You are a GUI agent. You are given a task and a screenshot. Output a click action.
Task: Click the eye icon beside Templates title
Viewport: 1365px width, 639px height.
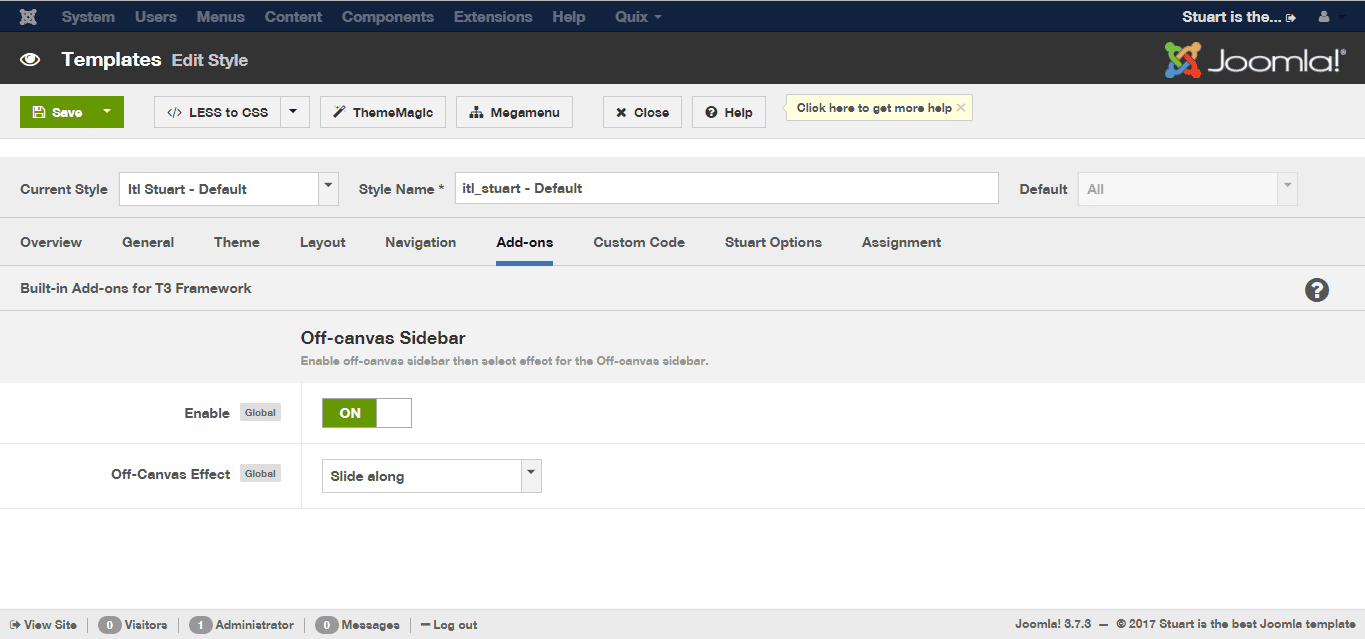tap(30, 60)
